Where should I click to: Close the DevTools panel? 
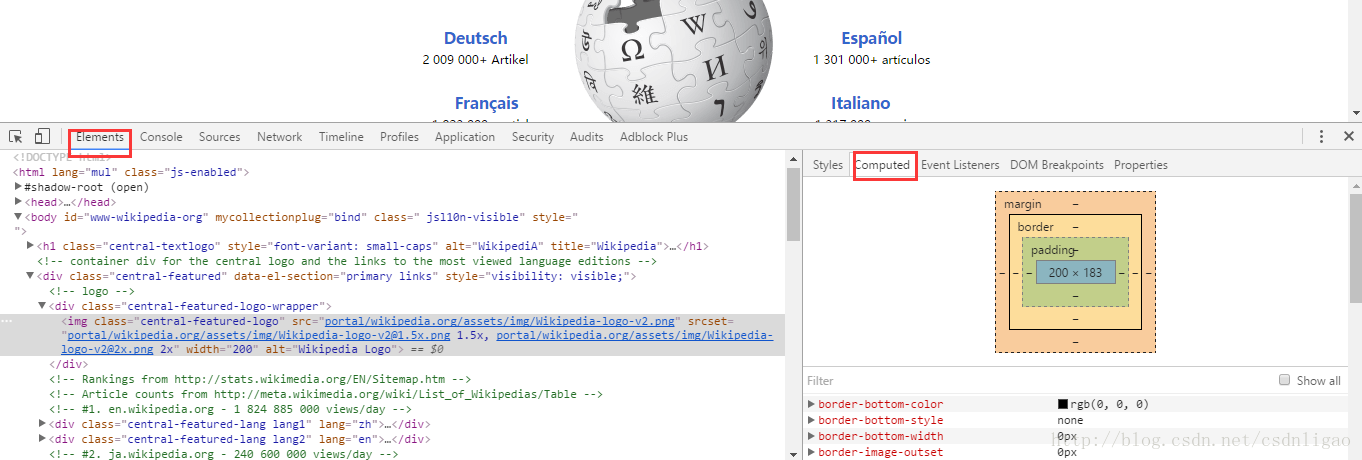click(1348, 137)
